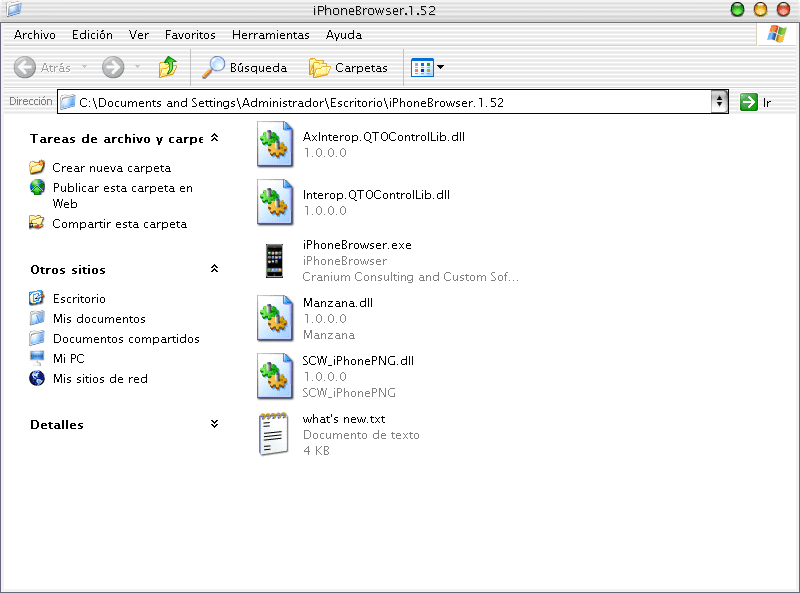Go to Mis sitios de red
Image resolution: width=800 pixels, height=593 pixels.
click(100, 379)
